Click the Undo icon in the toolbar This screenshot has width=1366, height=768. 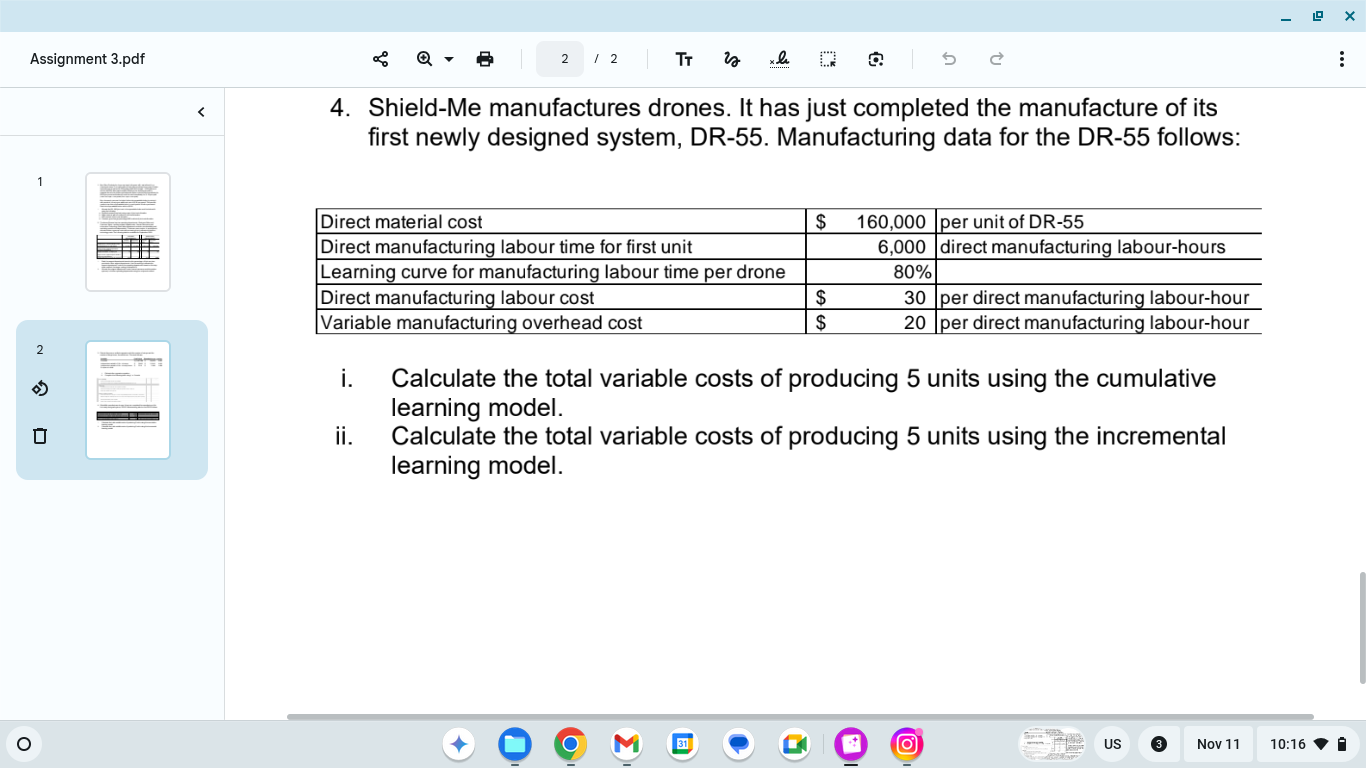948,59
